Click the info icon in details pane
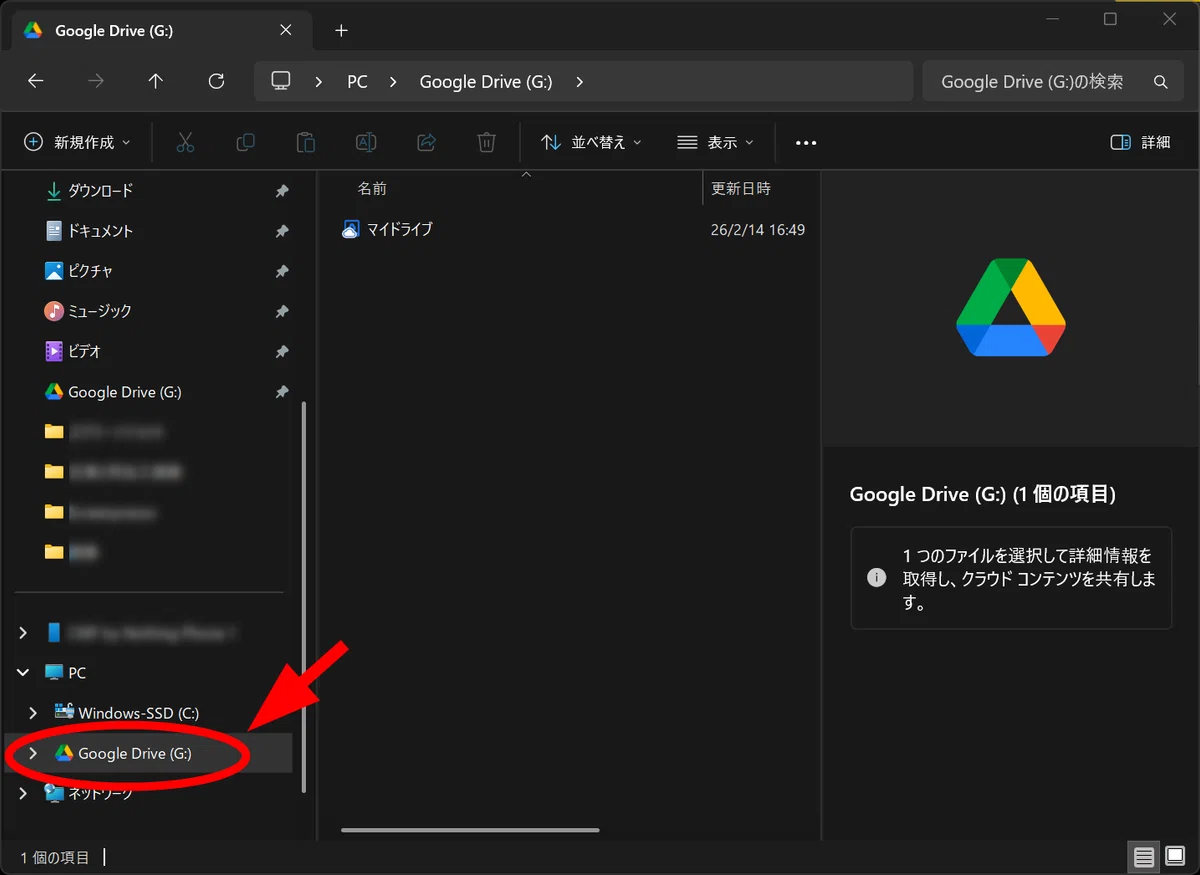Screen dimensions: 1200x875 coord(877,578)
